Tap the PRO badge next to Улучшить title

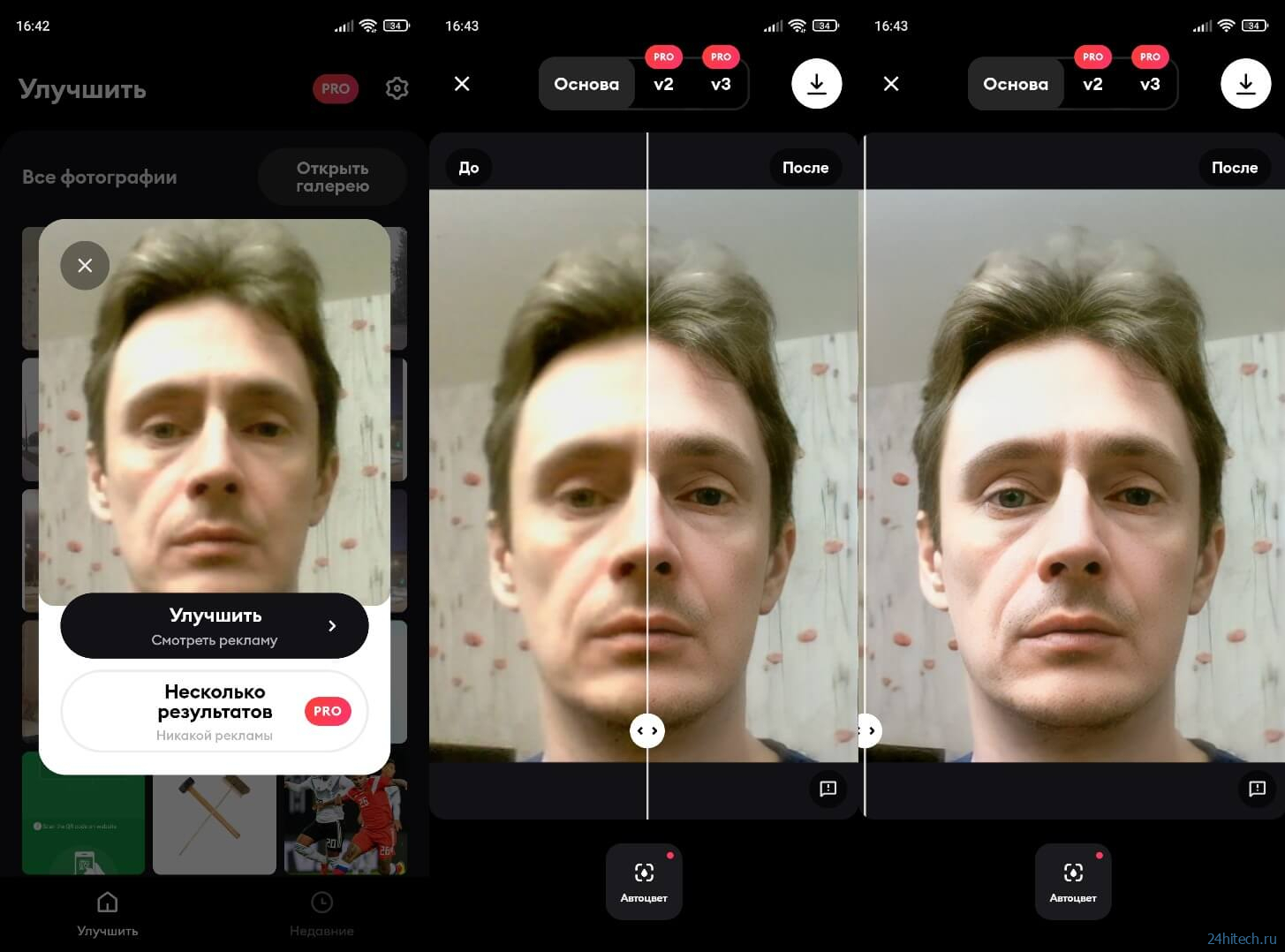[x=336, y=88]
